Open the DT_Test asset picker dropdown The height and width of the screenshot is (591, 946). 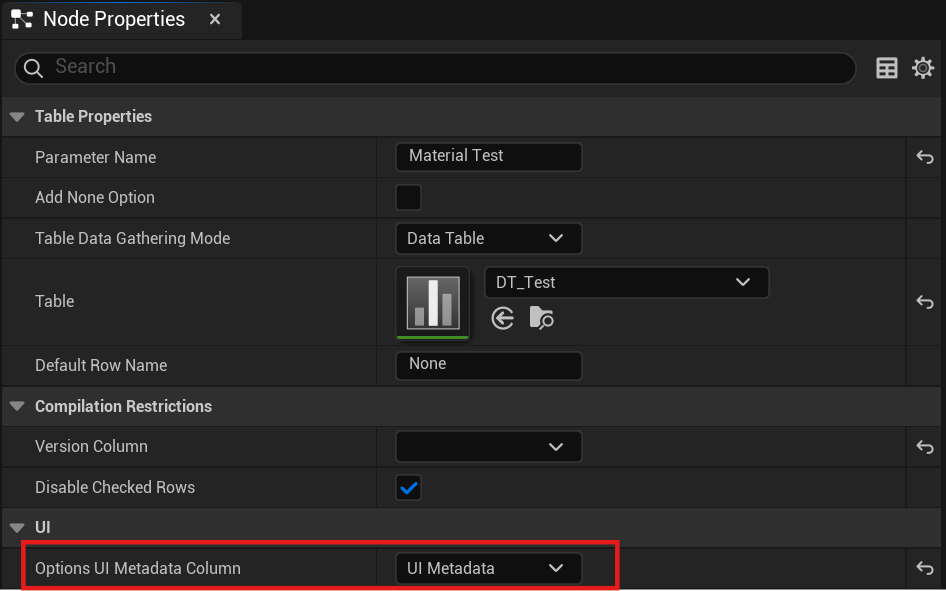627,282
